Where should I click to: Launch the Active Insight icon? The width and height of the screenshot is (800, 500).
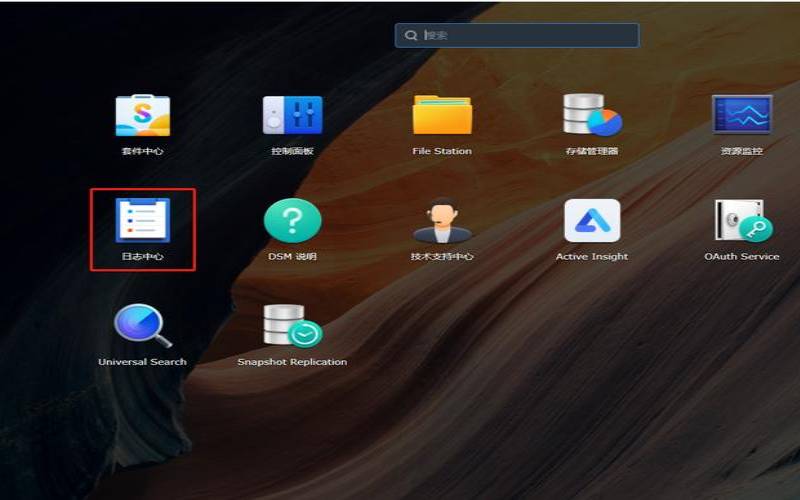(592, 220)
